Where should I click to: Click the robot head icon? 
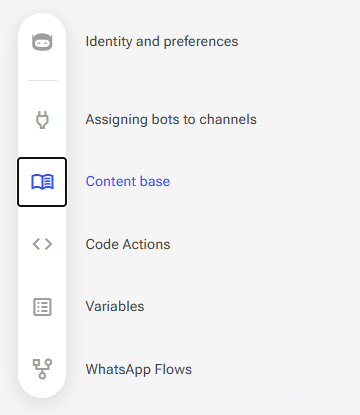(42, 42)
